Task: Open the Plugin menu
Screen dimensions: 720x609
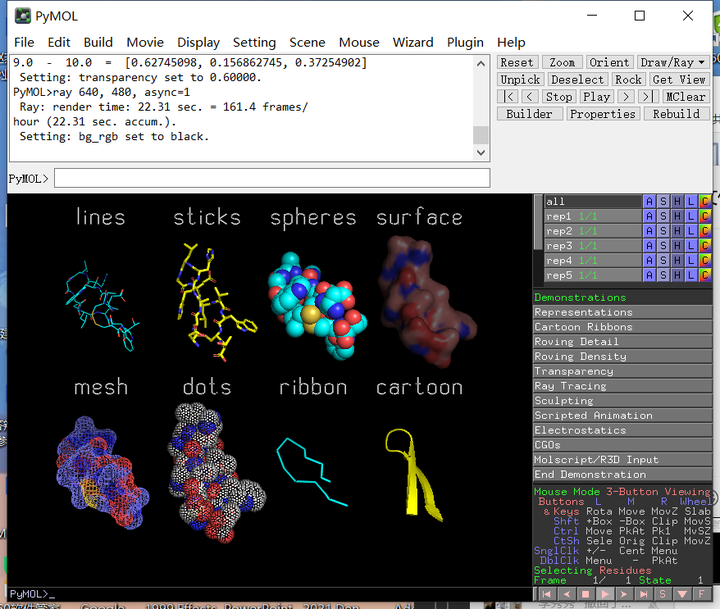Action: click(465, 42)
